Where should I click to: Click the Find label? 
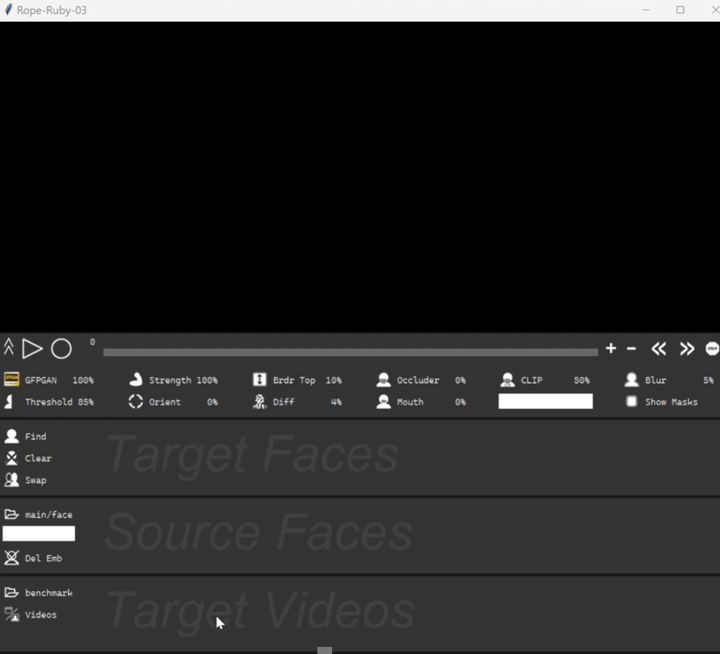tap(35, 436)
